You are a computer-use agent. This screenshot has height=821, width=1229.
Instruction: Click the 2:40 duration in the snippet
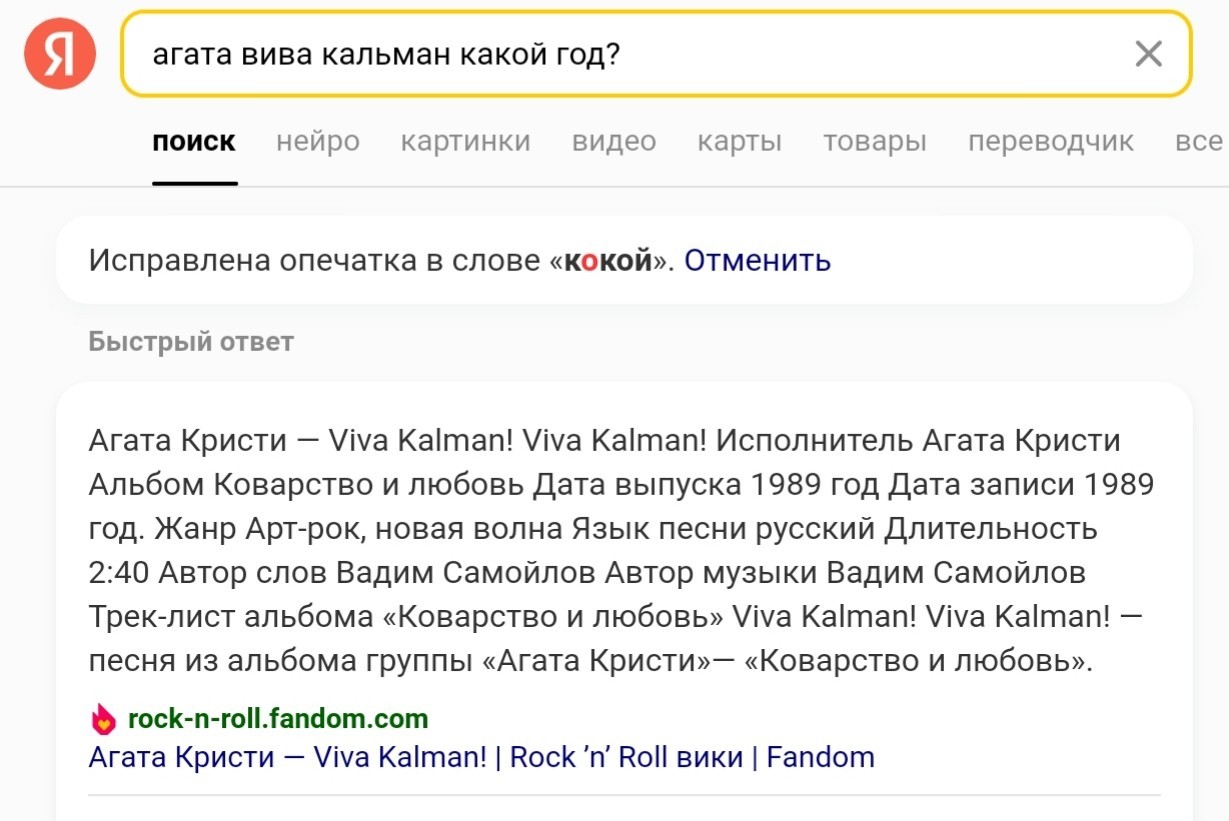[116, 572]
